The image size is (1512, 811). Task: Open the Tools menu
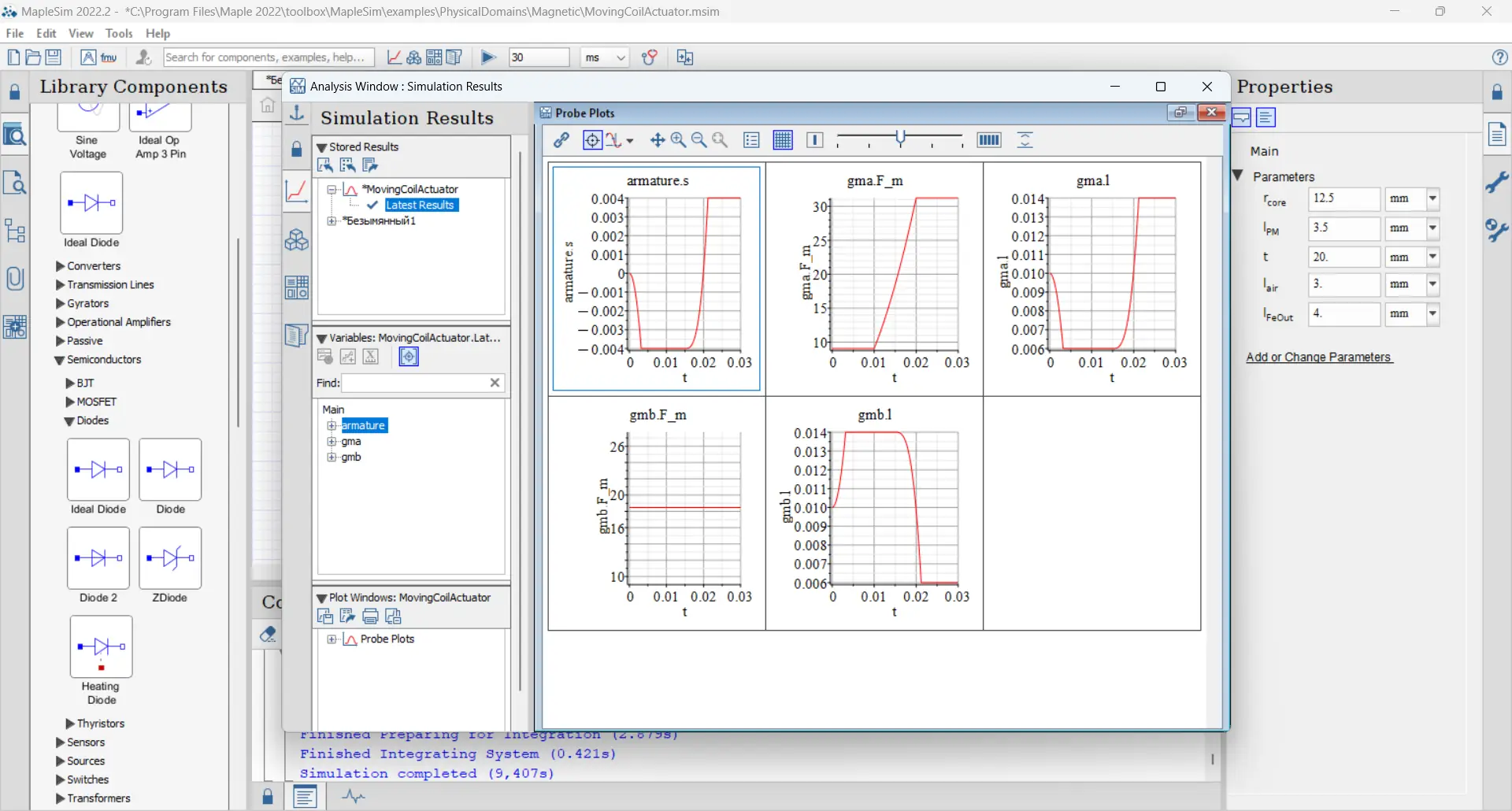pos(119,33)
